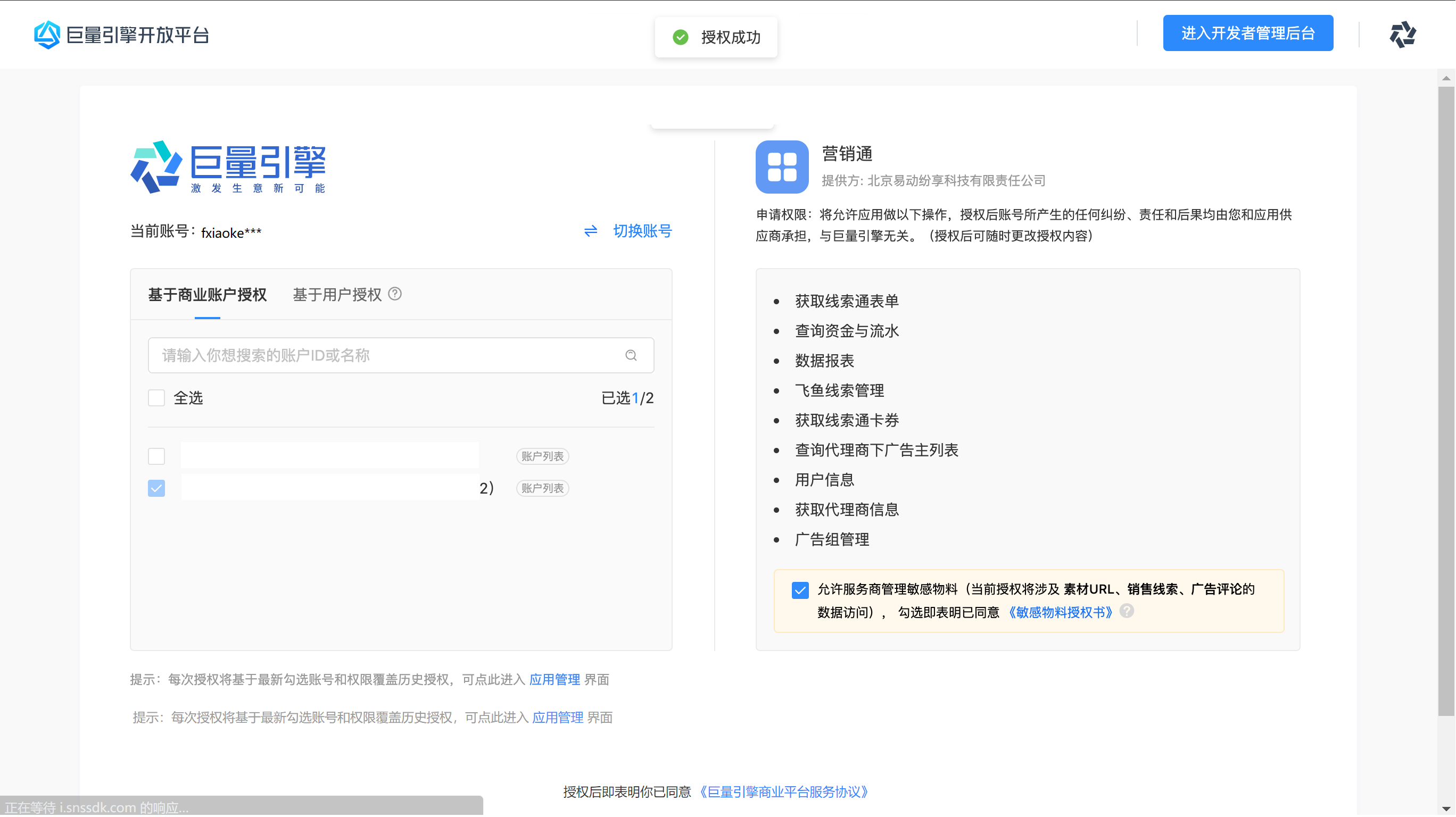Click 切换账号 link
This screenshot has width=1456, height=817.
(642, 231)
